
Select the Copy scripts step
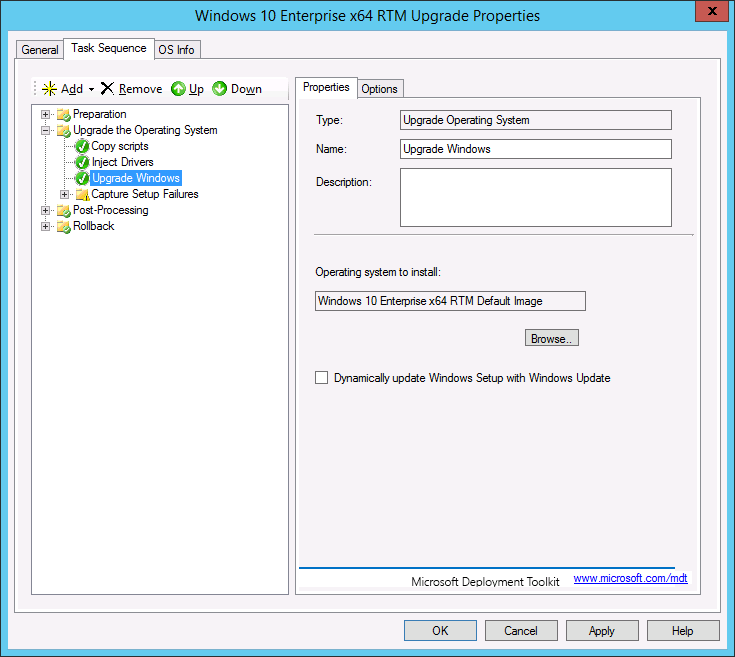[x=120, y=146]
